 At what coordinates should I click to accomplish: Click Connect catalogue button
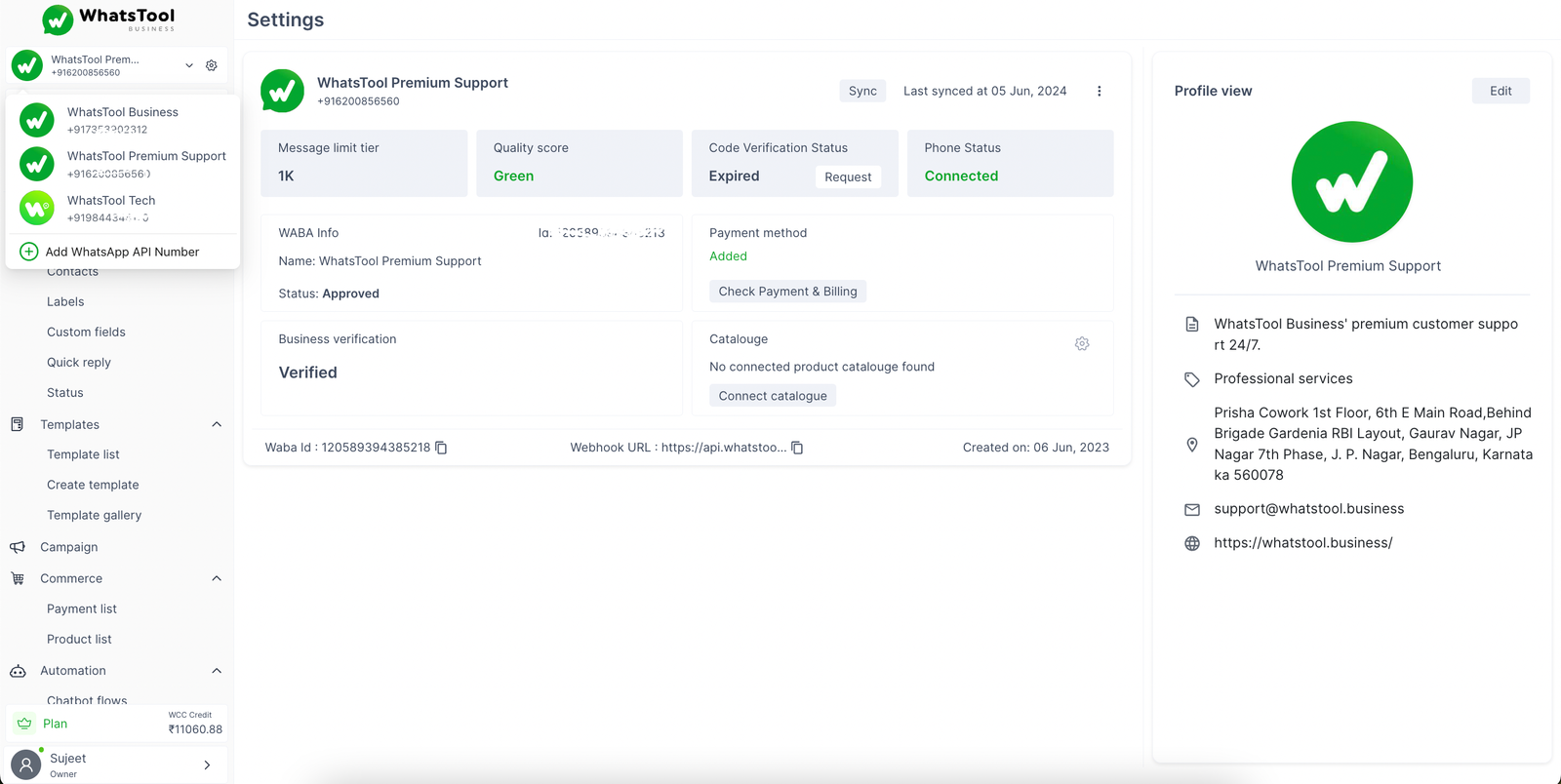point(773,396)
